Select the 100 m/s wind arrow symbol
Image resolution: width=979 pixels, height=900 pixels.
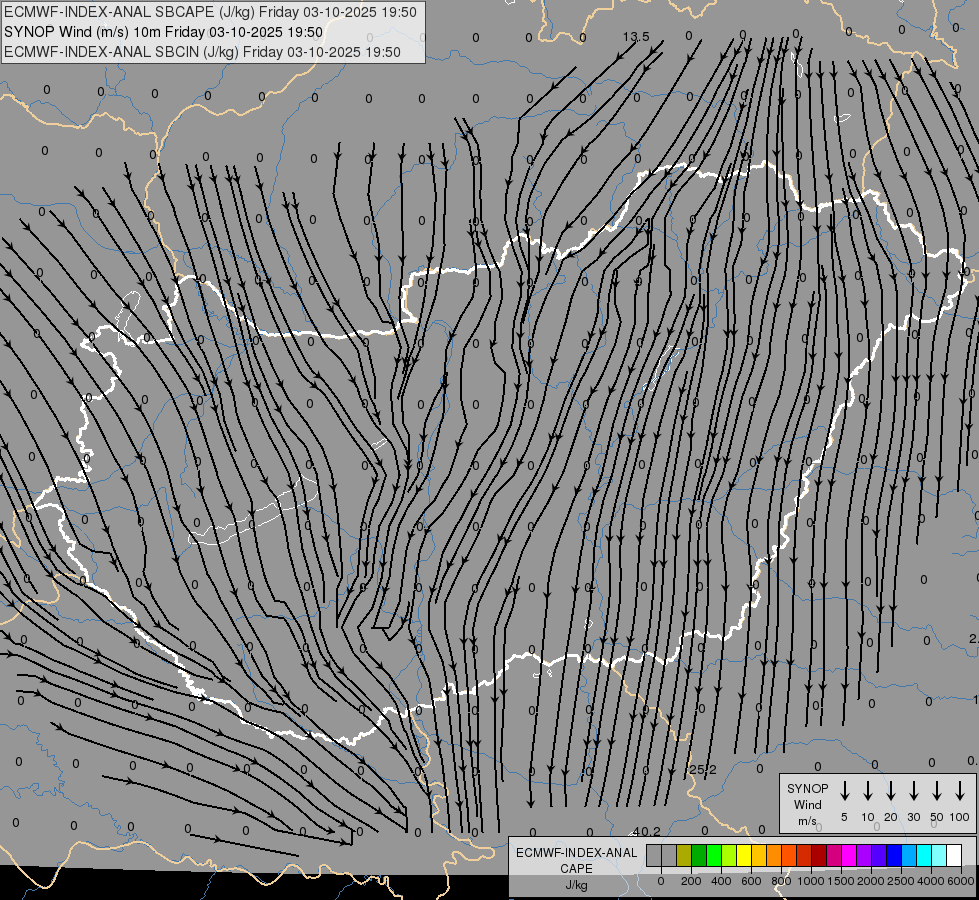point(960,791)
